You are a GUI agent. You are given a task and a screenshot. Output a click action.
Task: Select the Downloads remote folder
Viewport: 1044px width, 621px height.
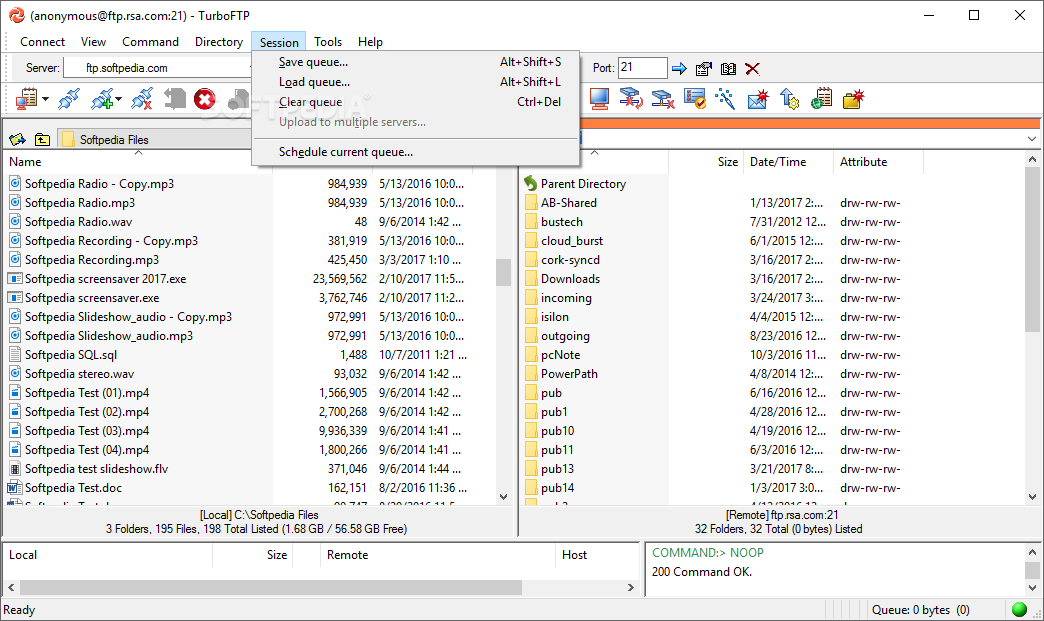[570, 279]
